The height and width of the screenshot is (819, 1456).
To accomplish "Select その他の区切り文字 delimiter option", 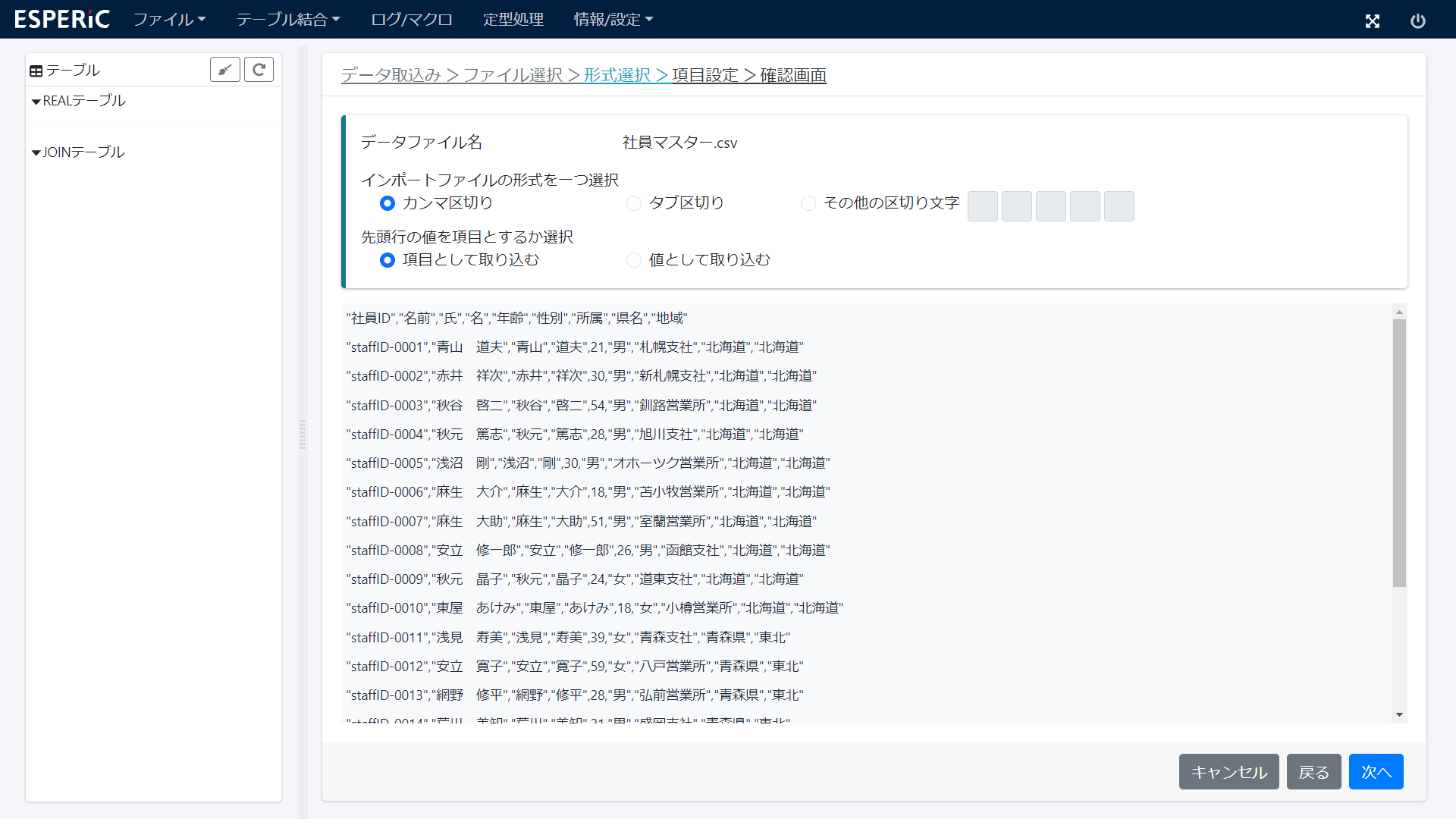I will coord(808,203).
